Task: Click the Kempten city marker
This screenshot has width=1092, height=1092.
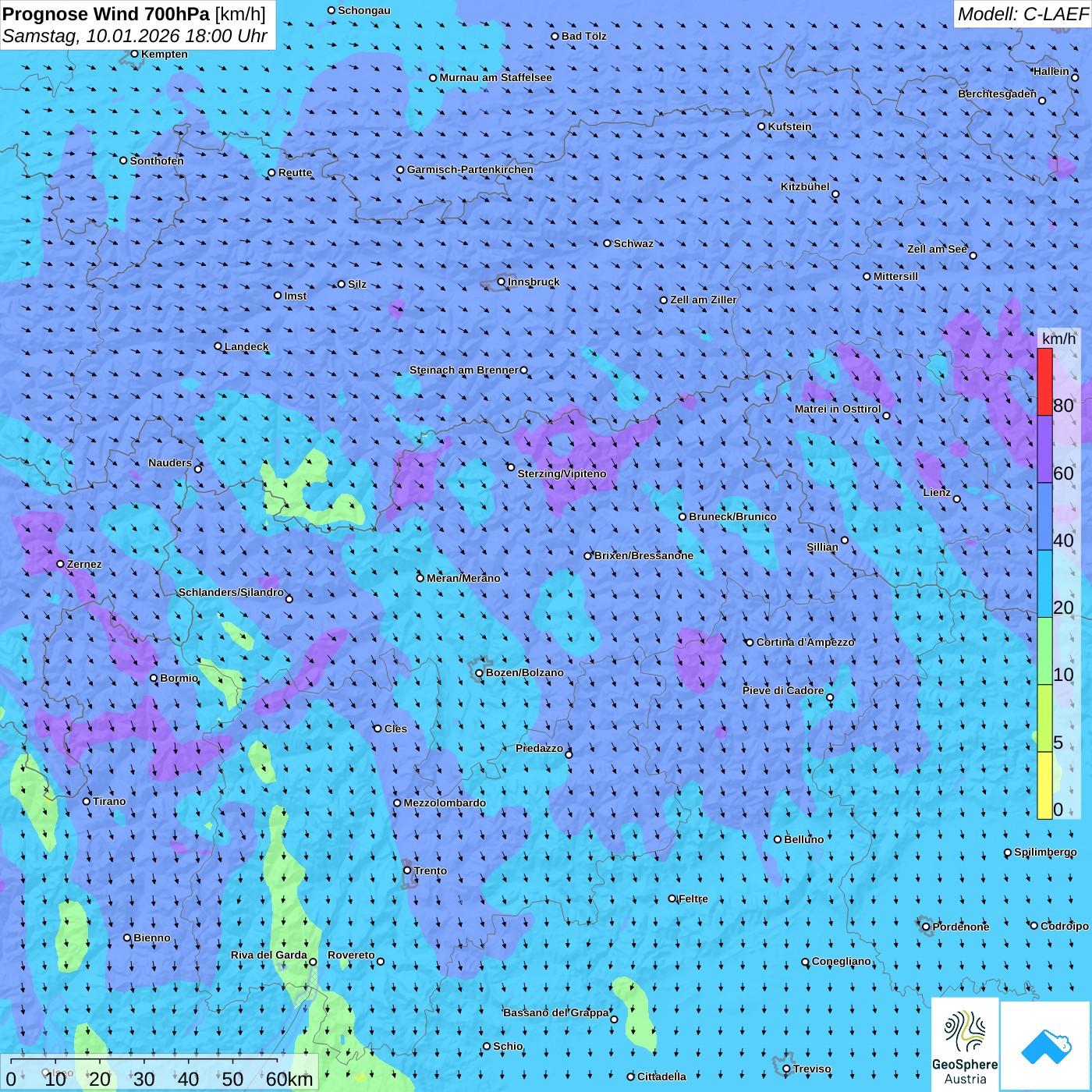Action: pos(135,54)
